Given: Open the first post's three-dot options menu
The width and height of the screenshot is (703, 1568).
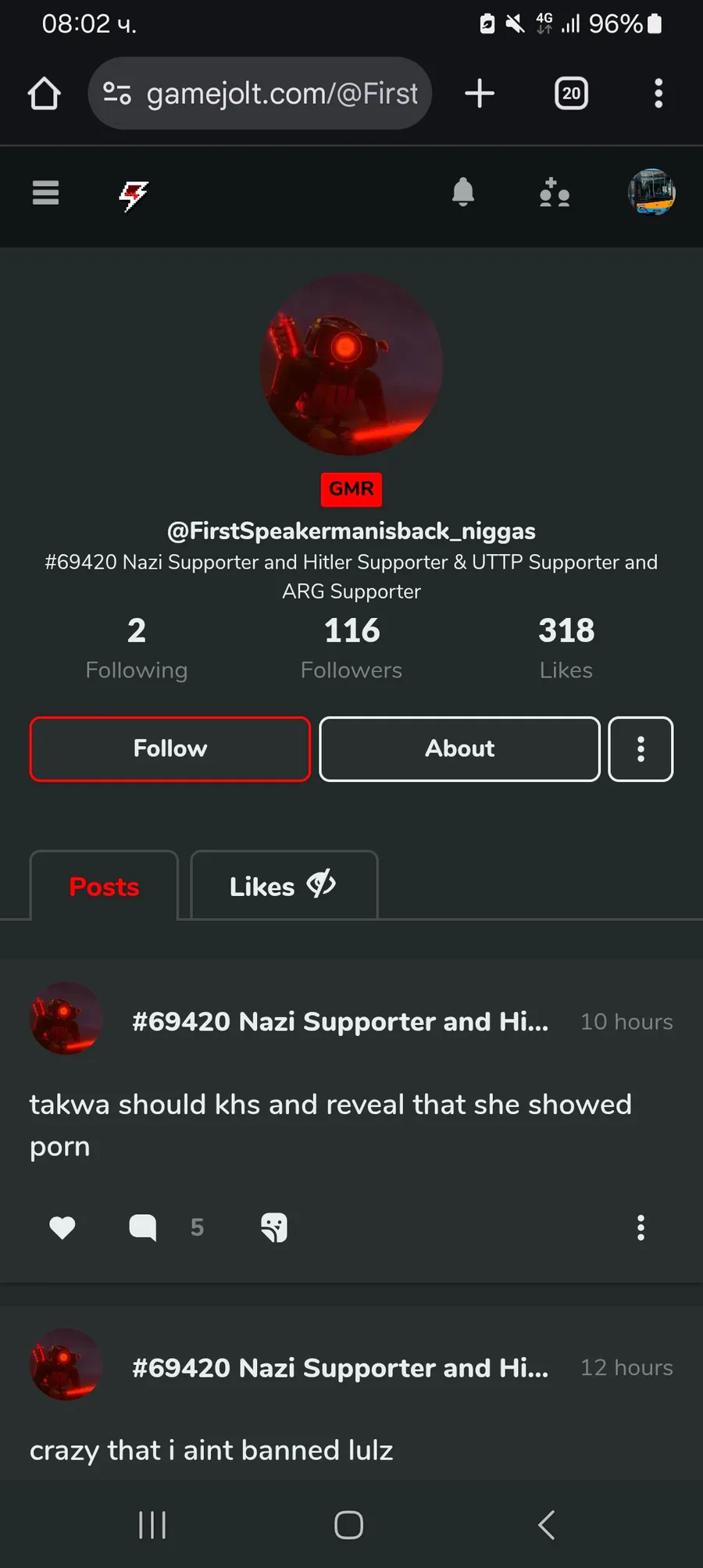Looking at the screenshot, I should pyautogui.click(x=641, y=1227).
